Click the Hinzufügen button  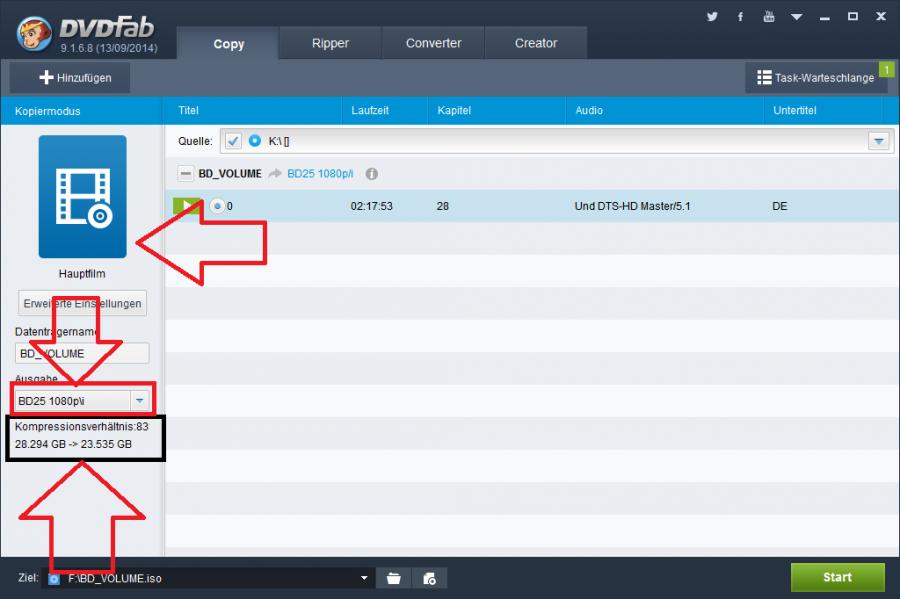(70, 77)
